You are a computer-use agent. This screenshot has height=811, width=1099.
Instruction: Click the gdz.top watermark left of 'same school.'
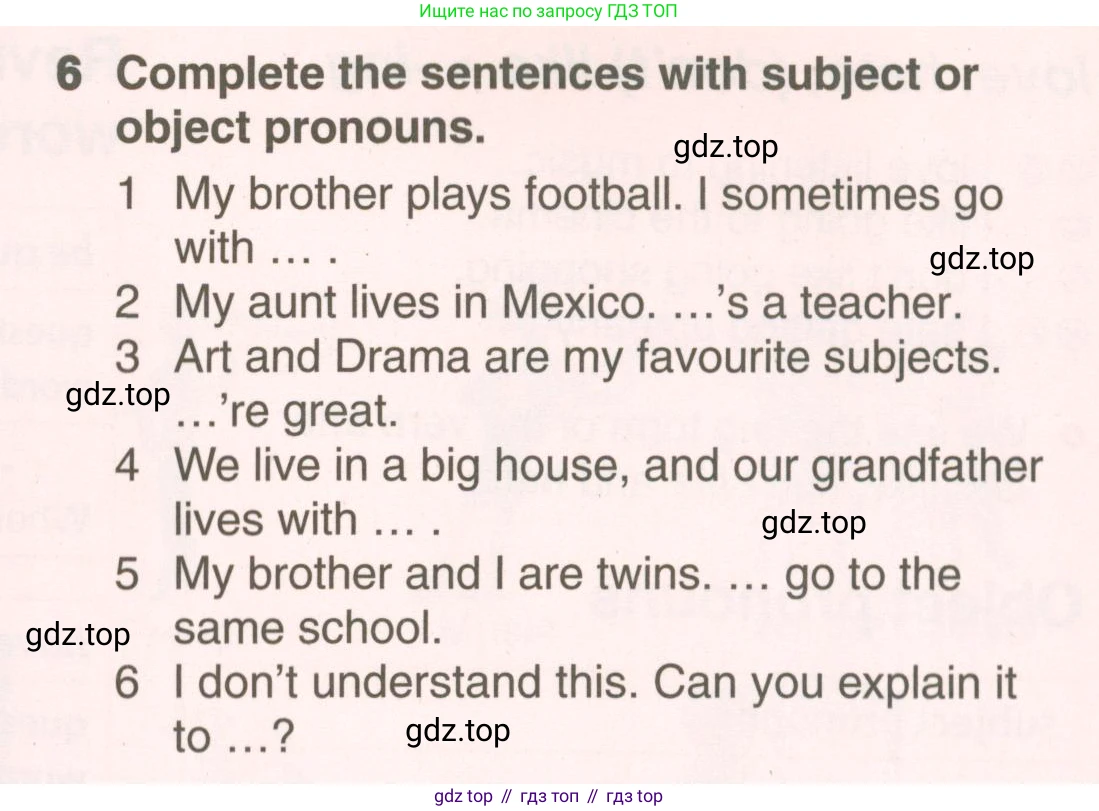point(78,635)
